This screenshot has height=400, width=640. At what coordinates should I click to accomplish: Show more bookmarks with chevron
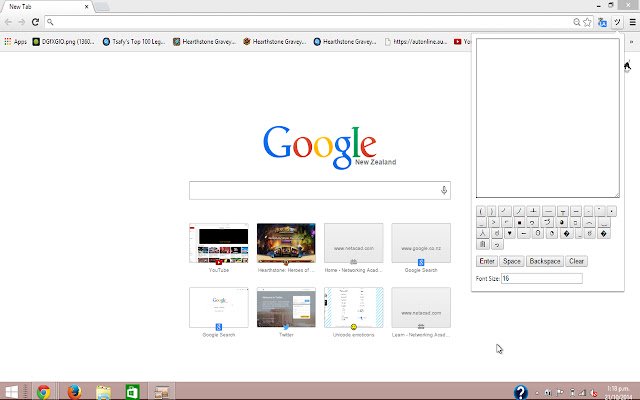(x=631, y=42)
